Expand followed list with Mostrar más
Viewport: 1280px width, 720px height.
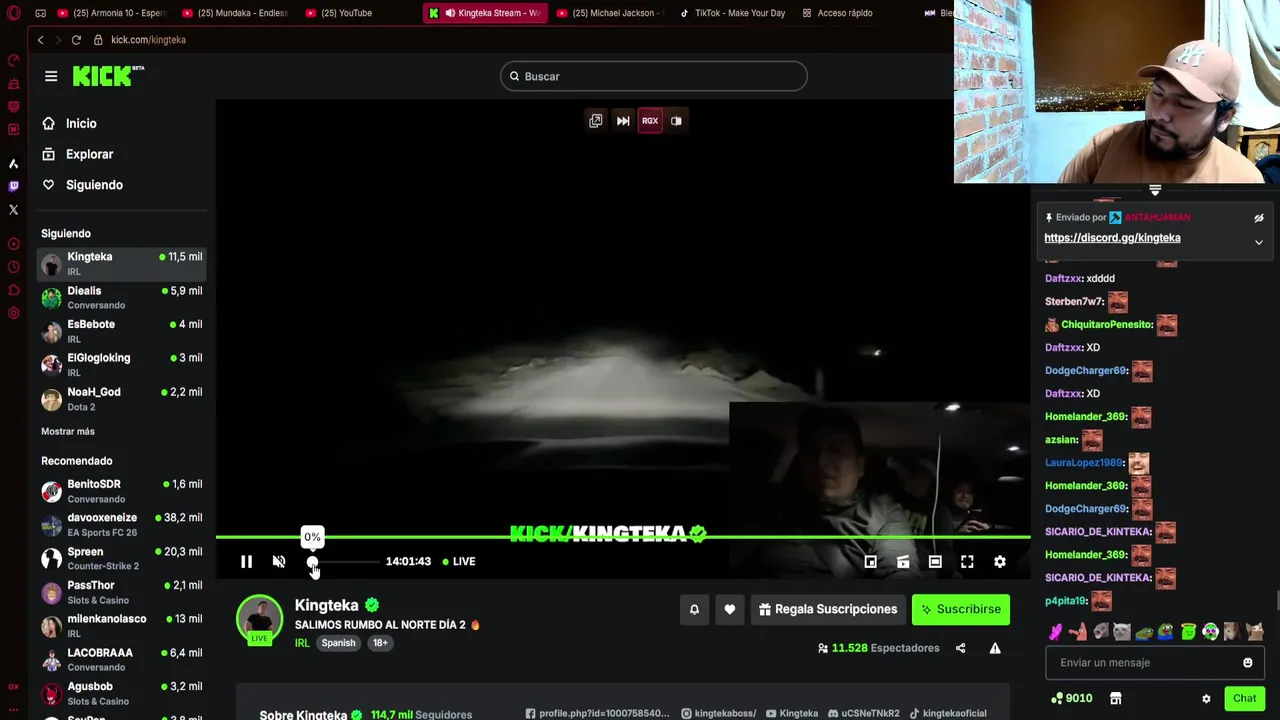tap(68, 432)
